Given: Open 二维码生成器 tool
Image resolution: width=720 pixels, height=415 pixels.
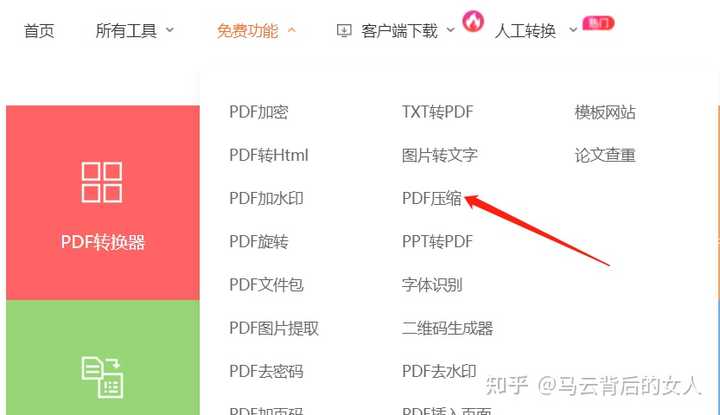Looking at the screenshot, I should coord(447,328).
